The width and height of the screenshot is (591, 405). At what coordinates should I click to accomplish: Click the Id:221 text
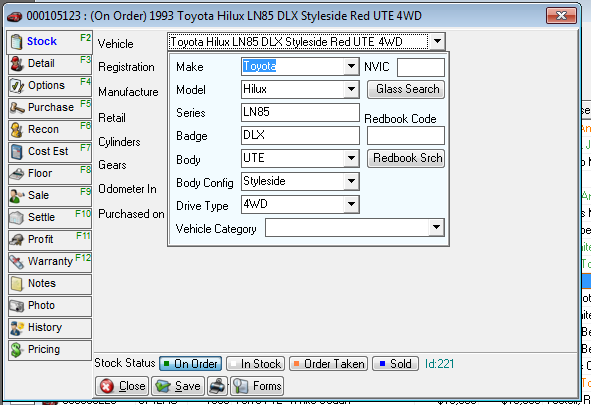click(x=439, y=364)
